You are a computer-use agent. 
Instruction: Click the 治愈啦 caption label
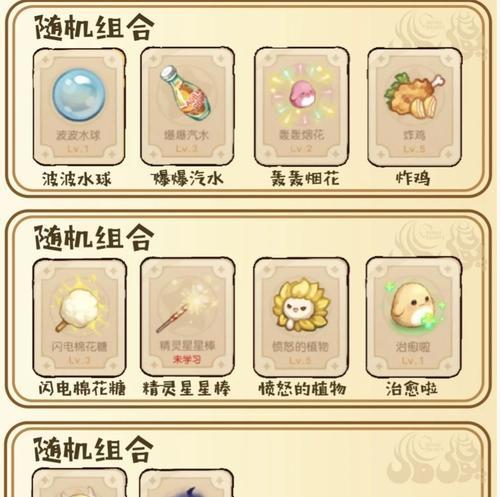[x=412, y=389]
